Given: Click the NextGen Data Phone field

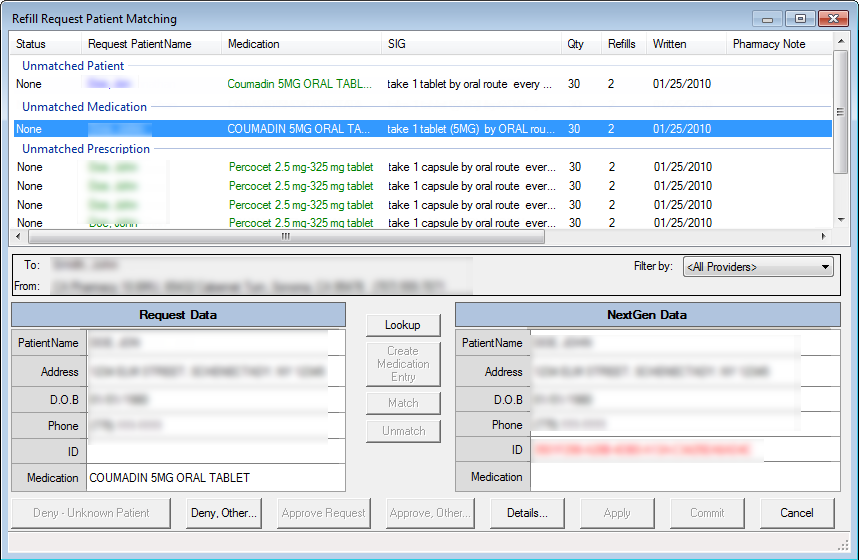Looking at the screenshot, I should [685, 425].
